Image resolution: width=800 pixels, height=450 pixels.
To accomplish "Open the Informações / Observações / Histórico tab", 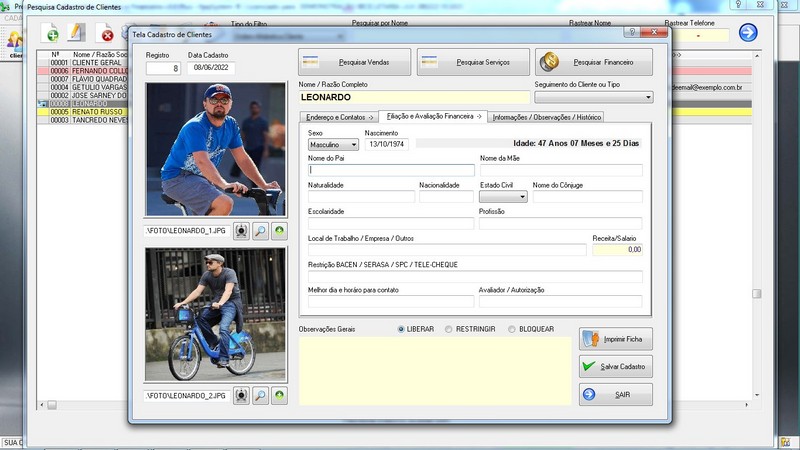I will (547, 117).
